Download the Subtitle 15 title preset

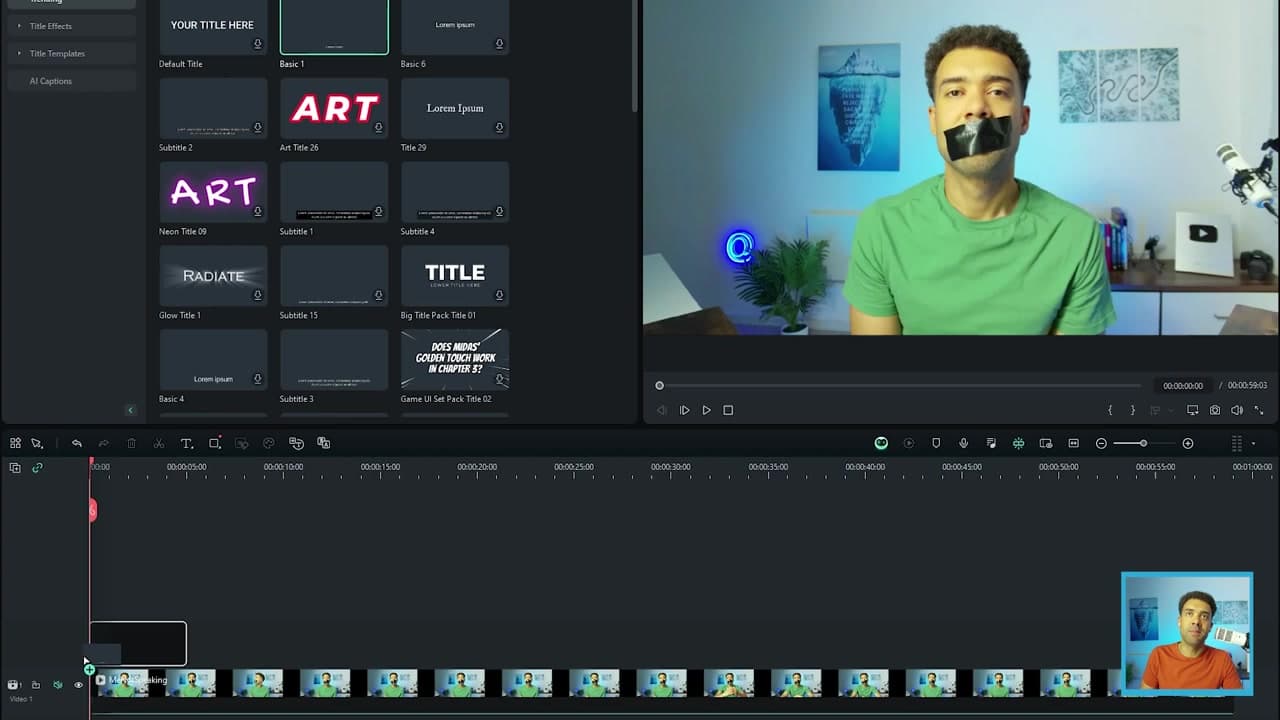coord(378,295)
